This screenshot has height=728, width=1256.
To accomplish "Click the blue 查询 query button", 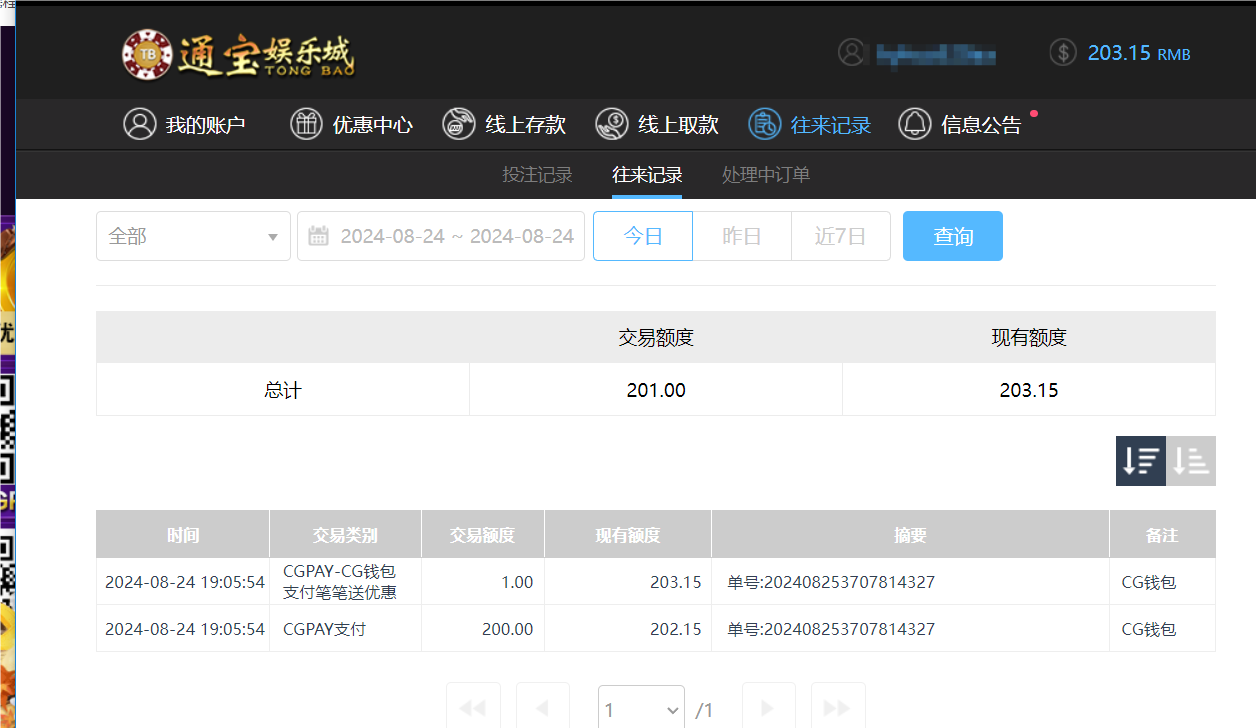I will pos(952,236).
